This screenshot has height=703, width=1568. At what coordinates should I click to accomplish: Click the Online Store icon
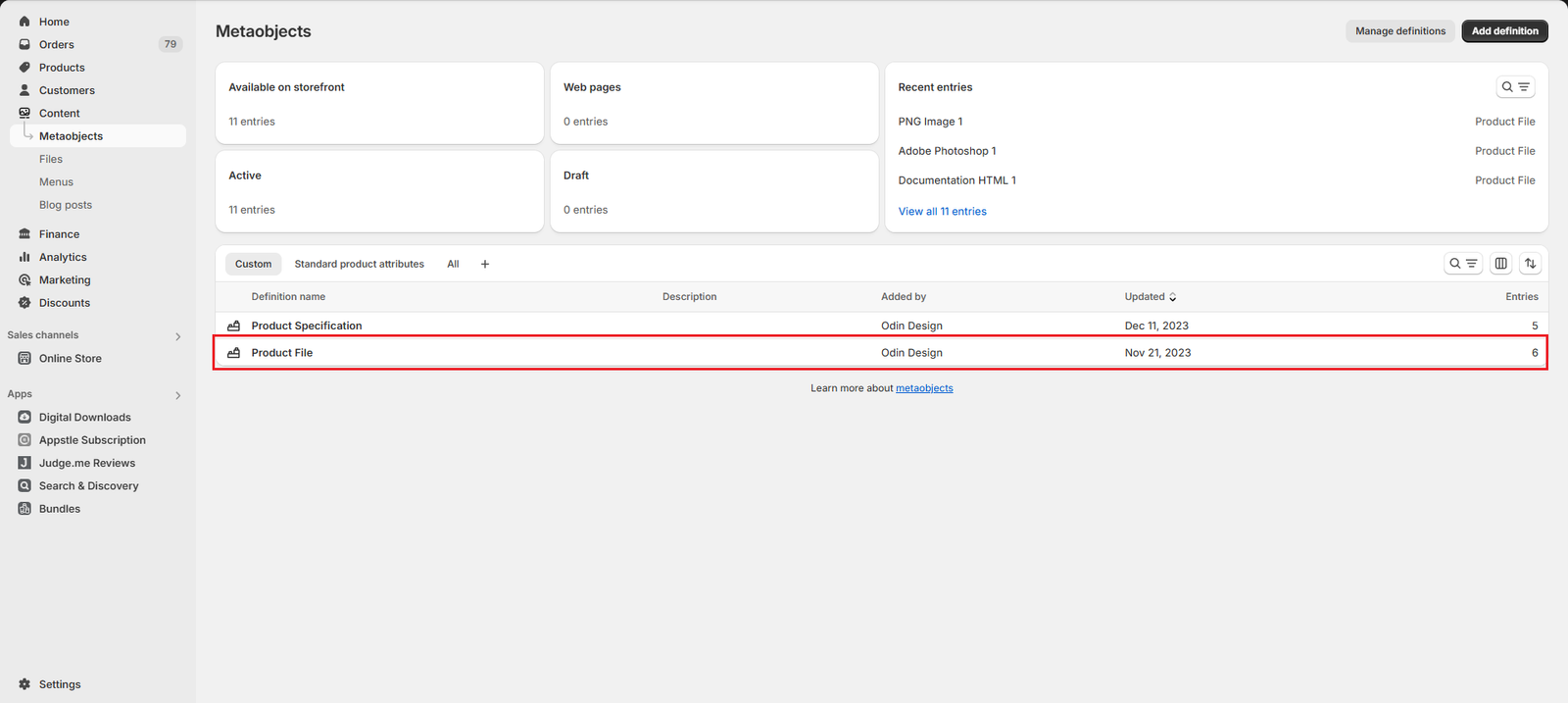[24, 358]
